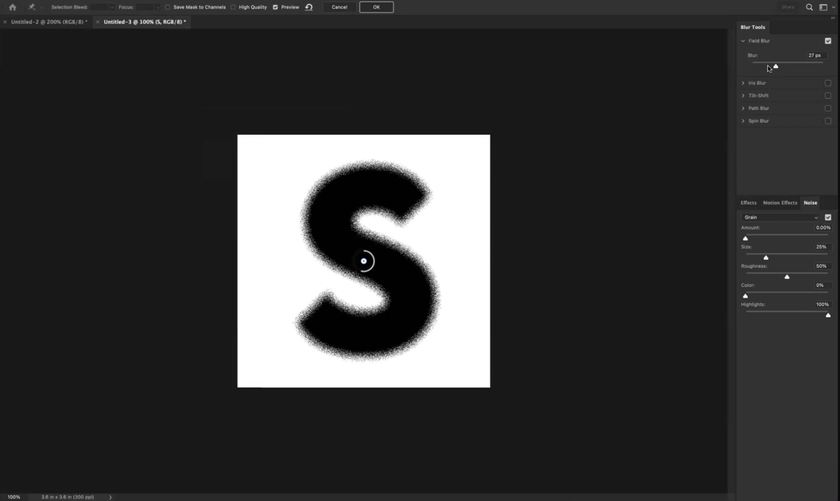
Task: Click the reset (undo arrow) icon
Action: pyautogui.click(x=309, y=7)
